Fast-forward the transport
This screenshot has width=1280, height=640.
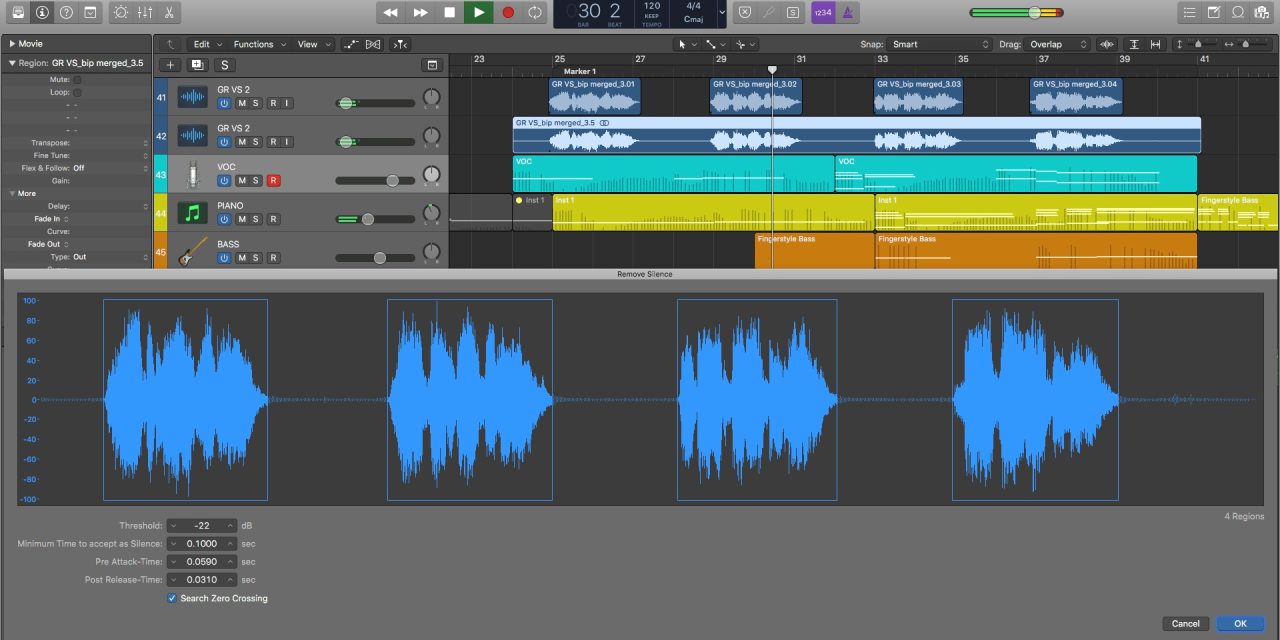pyautogui.click(x=420, y=12)
